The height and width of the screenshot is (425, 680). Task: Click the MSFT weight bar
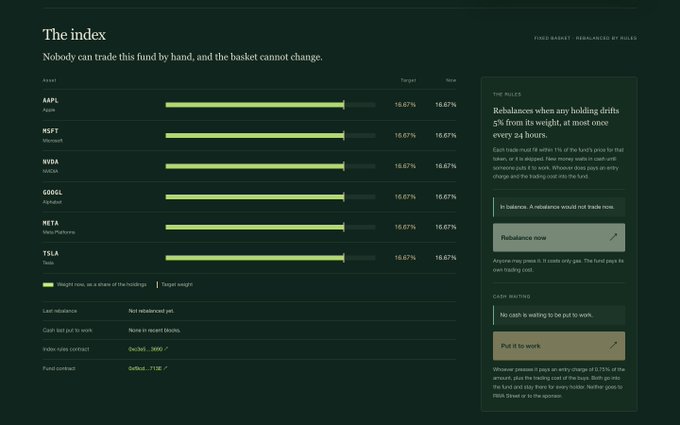270,136
